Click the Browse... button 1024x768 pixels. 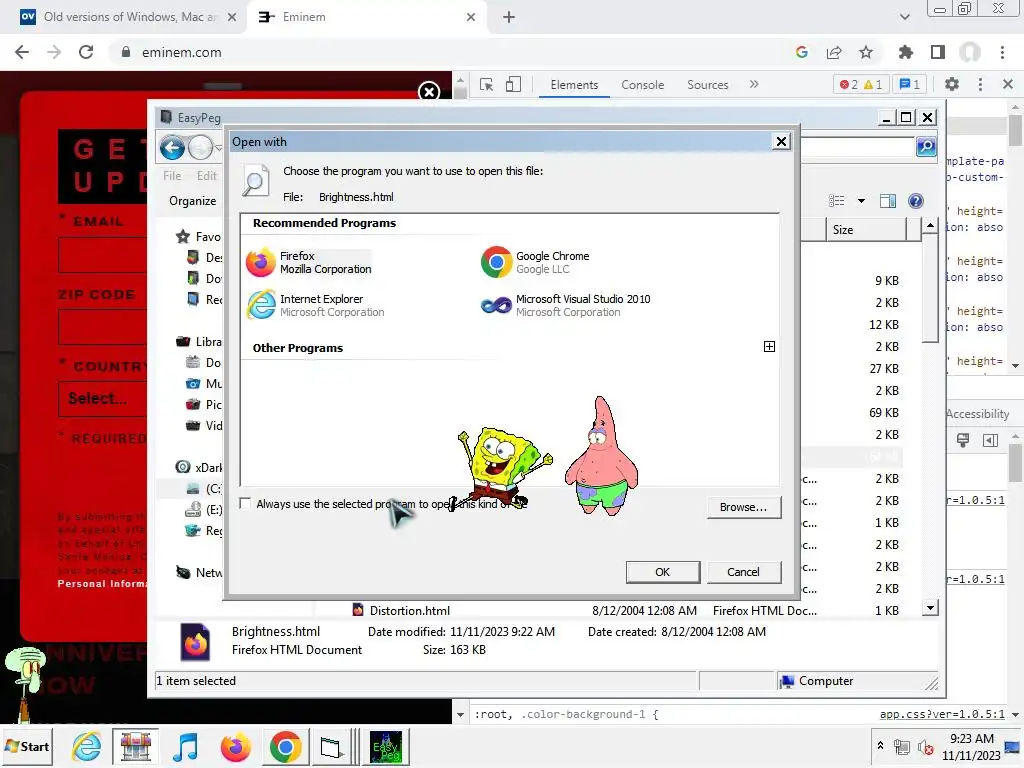pyautogui.click(x=743, y=507)
